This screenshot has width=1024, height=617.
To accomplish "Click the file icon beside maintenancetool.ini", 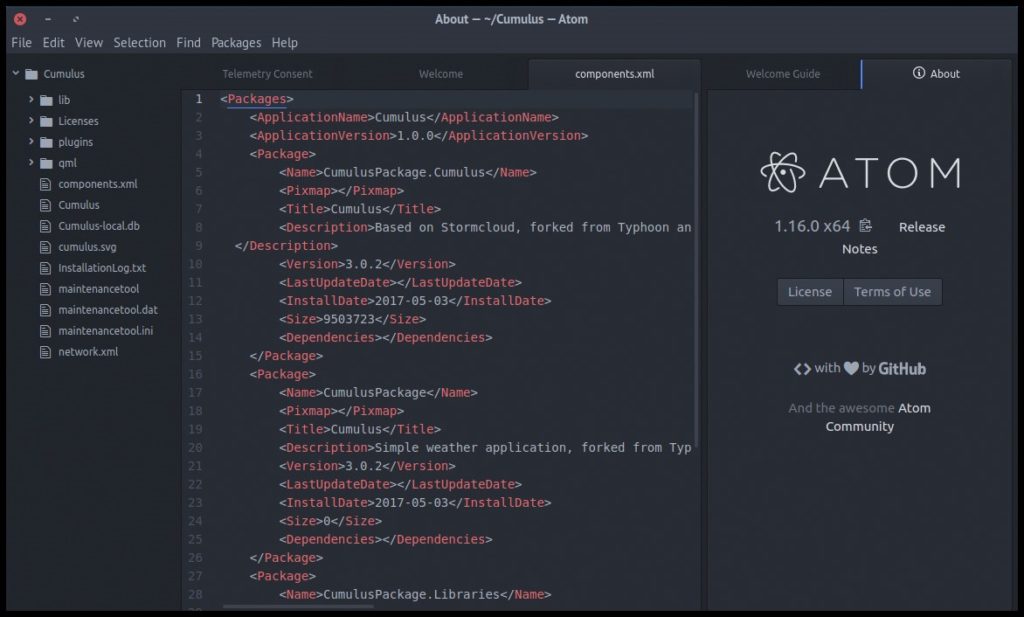I will coord(45,330).
